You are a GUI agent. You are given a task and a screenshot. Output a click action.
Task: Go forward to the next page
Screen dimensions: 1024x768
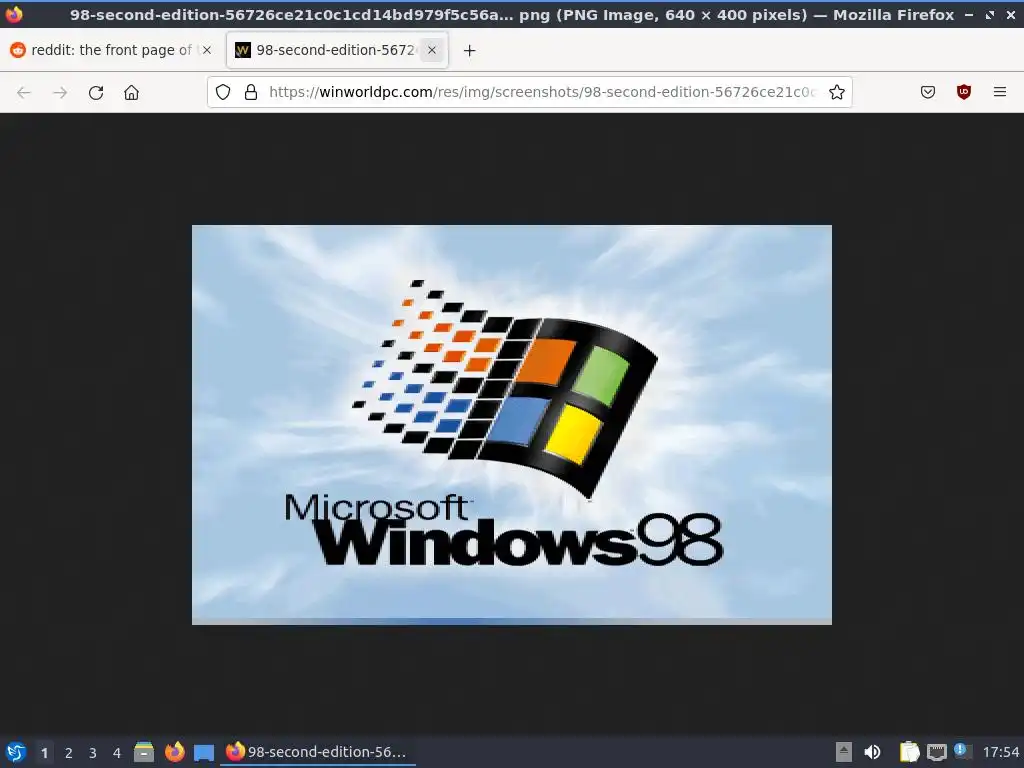(60, 93)
